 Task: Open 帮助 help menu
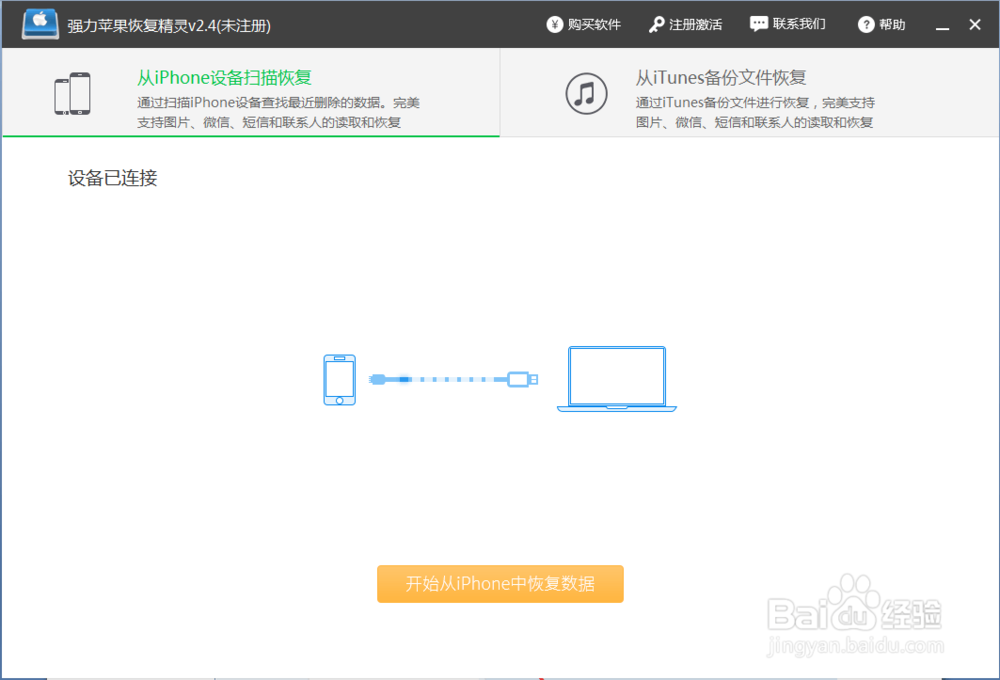881,24
